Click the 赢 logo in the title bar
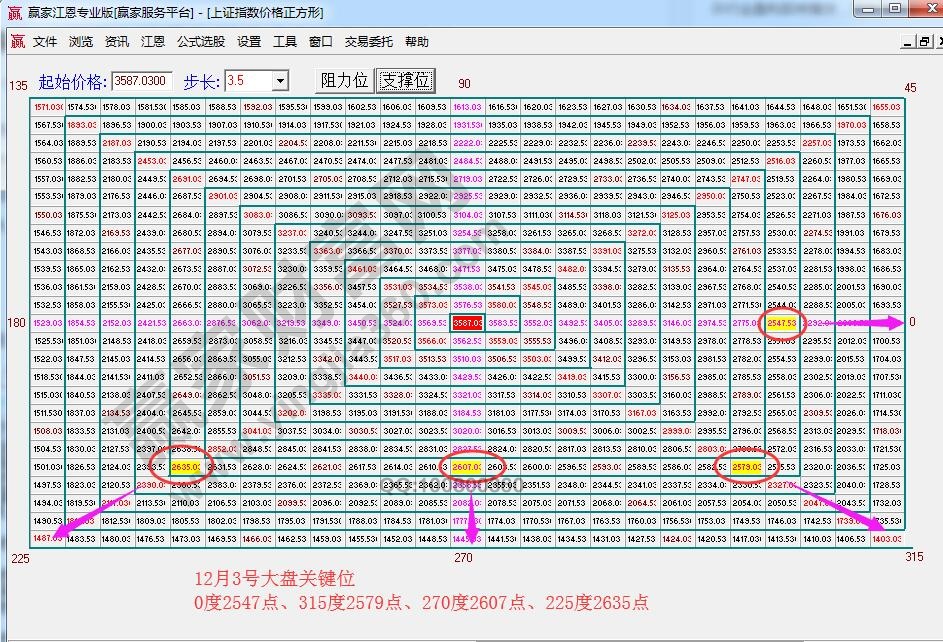 [x=14, y=12]
